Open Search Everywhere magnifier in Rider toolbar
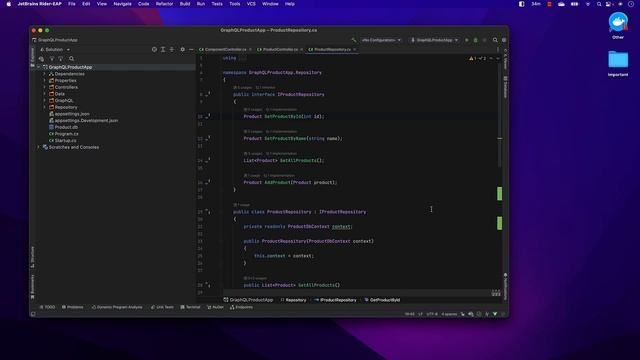Image resolution: width=640 pixels, height=360 pixels. [495, 40]
